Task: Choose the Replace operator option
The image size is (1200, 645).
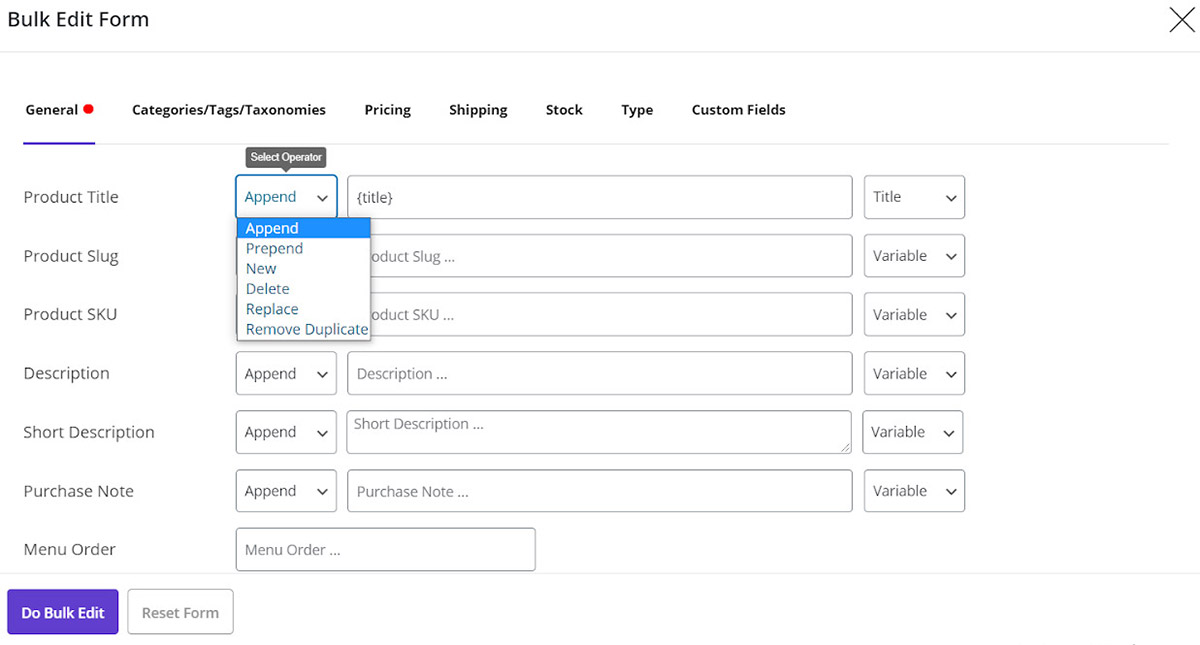Action: pos(272,309)
